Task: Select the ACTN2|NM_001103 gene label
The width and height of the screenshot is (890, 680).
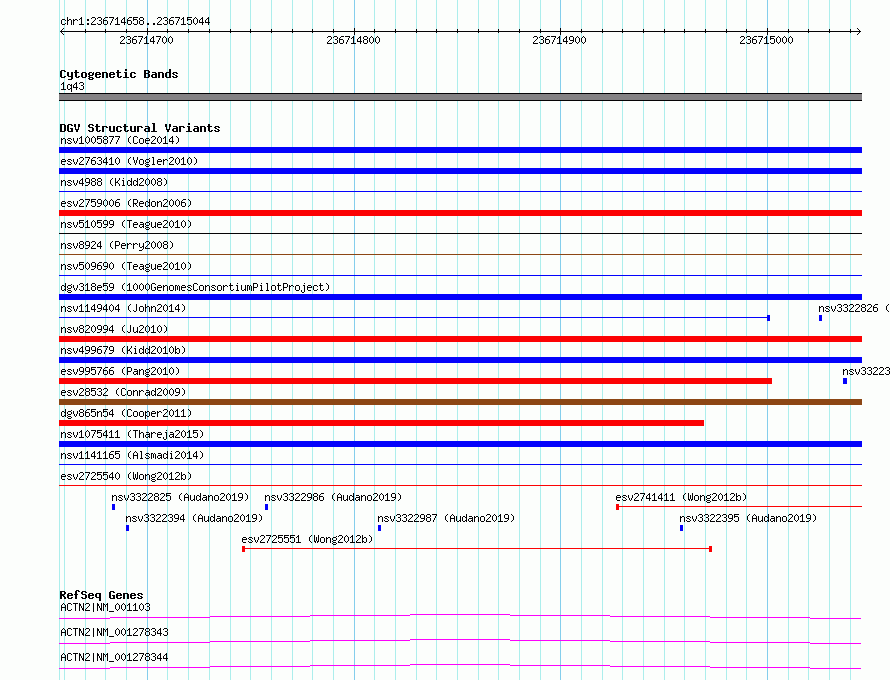Action: [x=105, y=607]
